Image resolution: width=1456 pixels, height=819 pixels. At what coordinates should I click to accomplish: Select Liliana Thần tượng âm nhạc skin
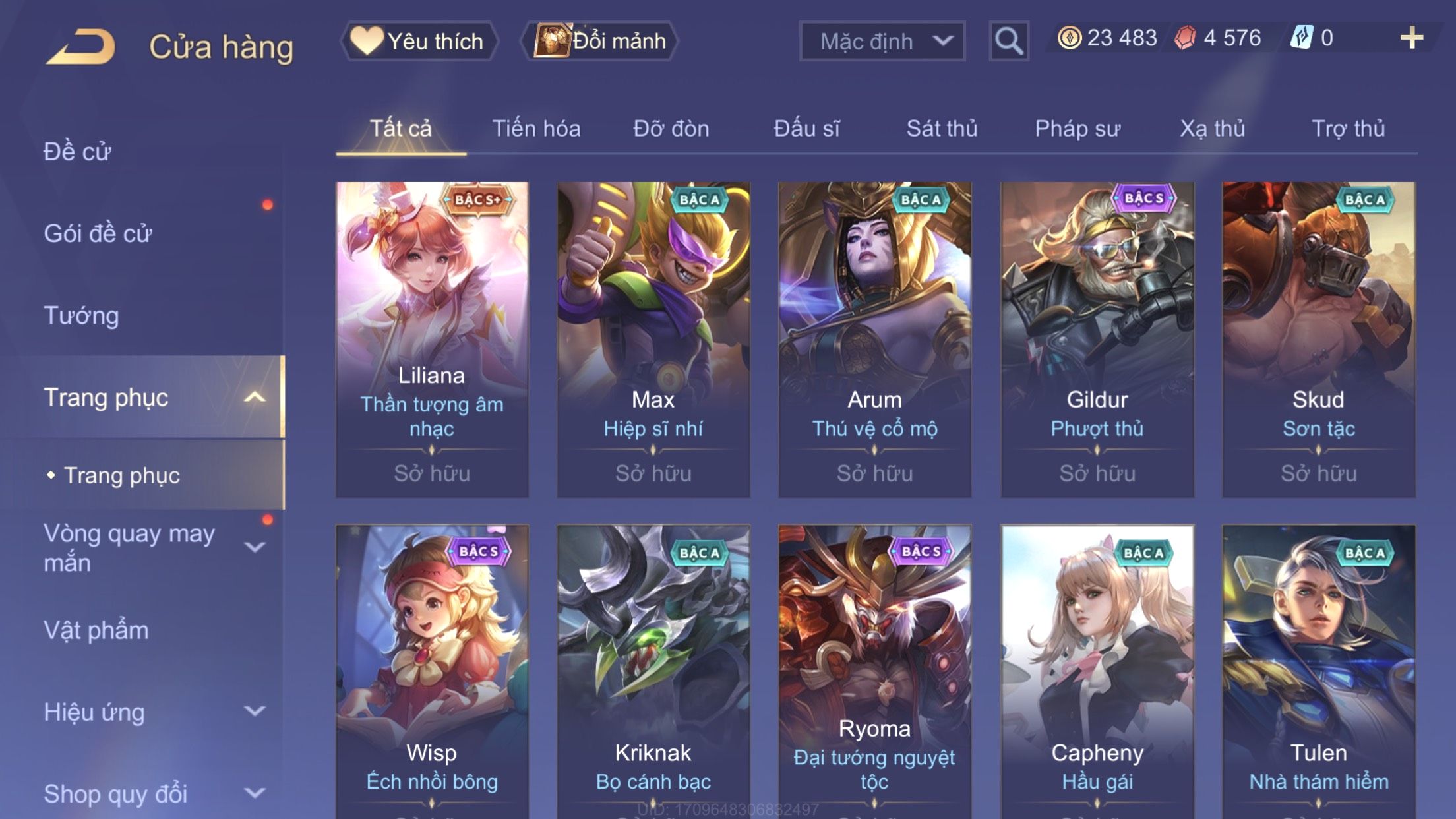pos(432,340)
